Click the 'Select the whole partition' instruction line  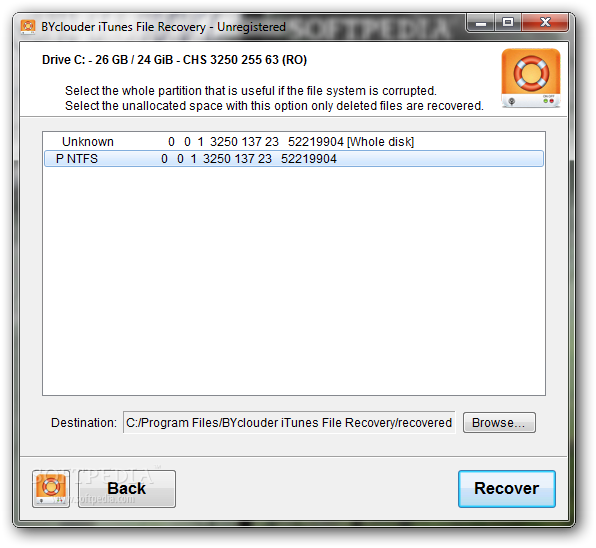(x=250, y=91)
